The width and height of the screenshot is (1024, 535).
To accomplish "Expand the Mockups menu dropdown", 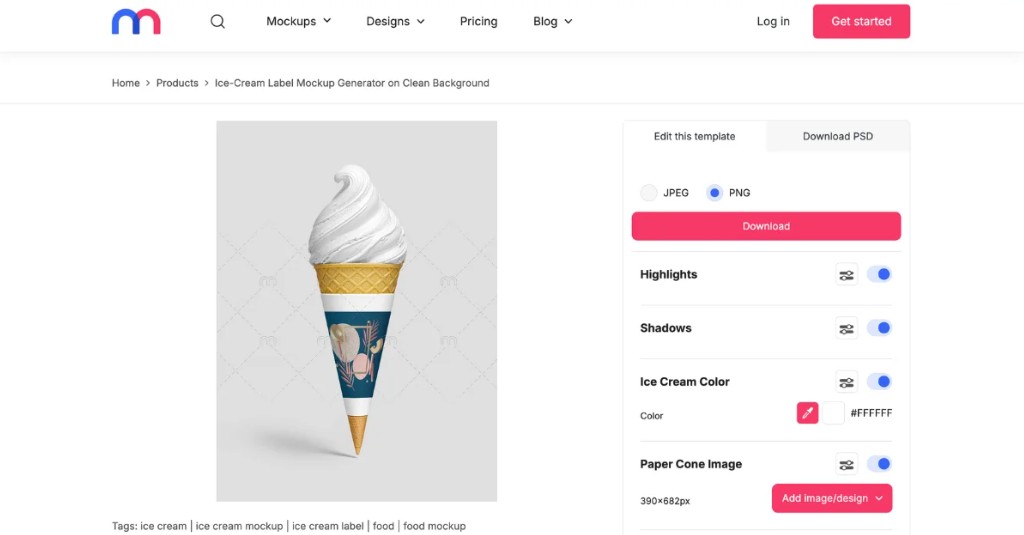I will (298, 21).
